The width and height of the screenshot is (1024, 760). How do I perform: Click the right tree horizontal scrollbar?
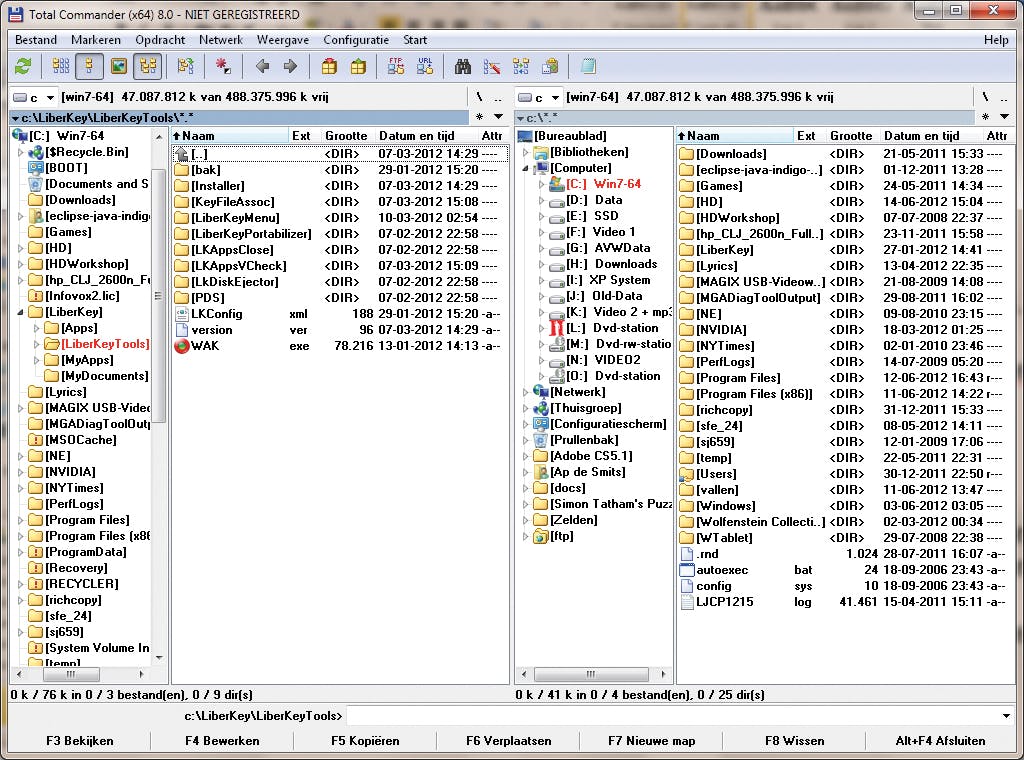click(593, 674)
